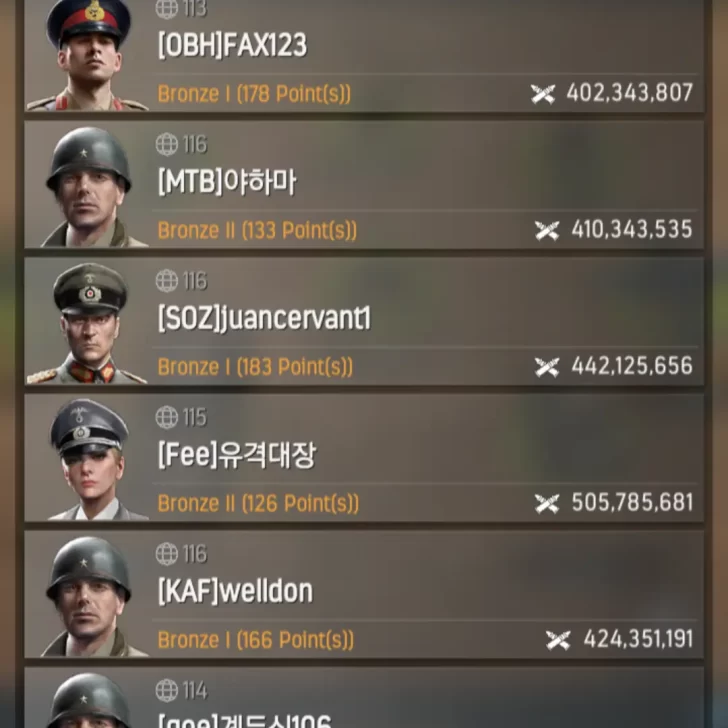Click crossed-weapons icon next to 424,351,191

point(558,640)
